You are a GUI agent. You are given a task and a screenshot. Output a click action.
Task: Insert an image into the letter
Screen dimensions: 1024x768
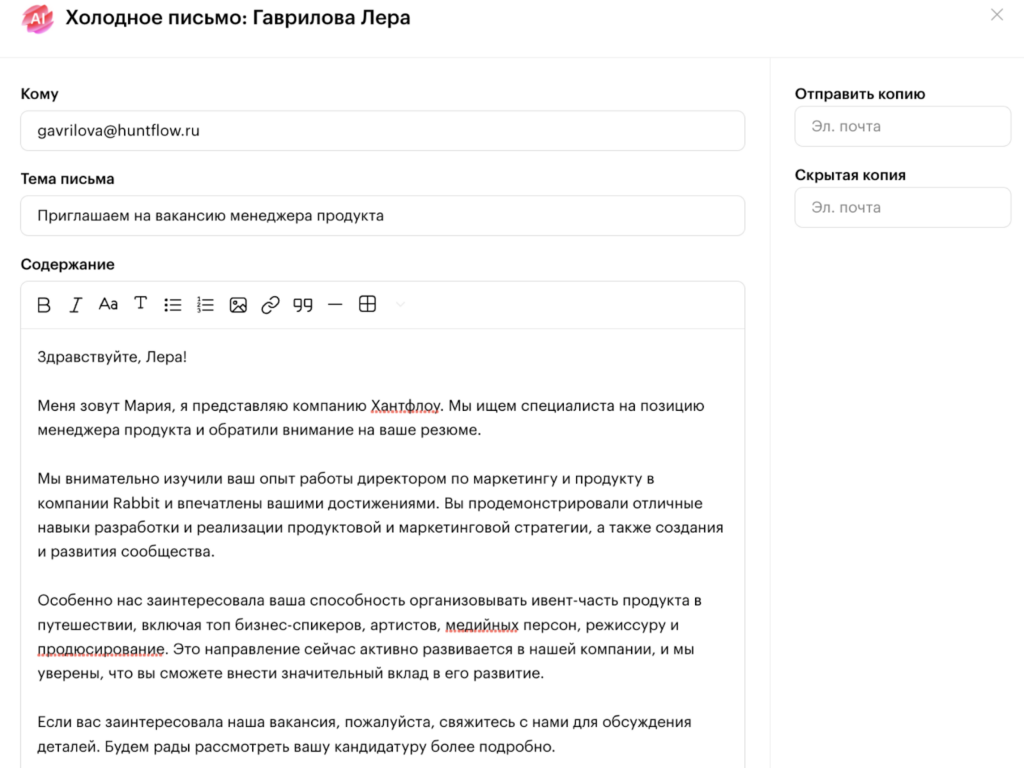(x=238, y=305)
